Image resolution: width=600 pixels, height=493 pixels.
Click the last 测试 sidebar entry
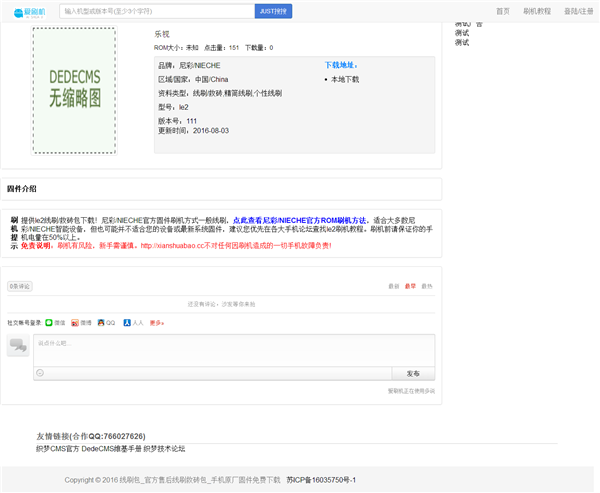click(x=462, y=42)
